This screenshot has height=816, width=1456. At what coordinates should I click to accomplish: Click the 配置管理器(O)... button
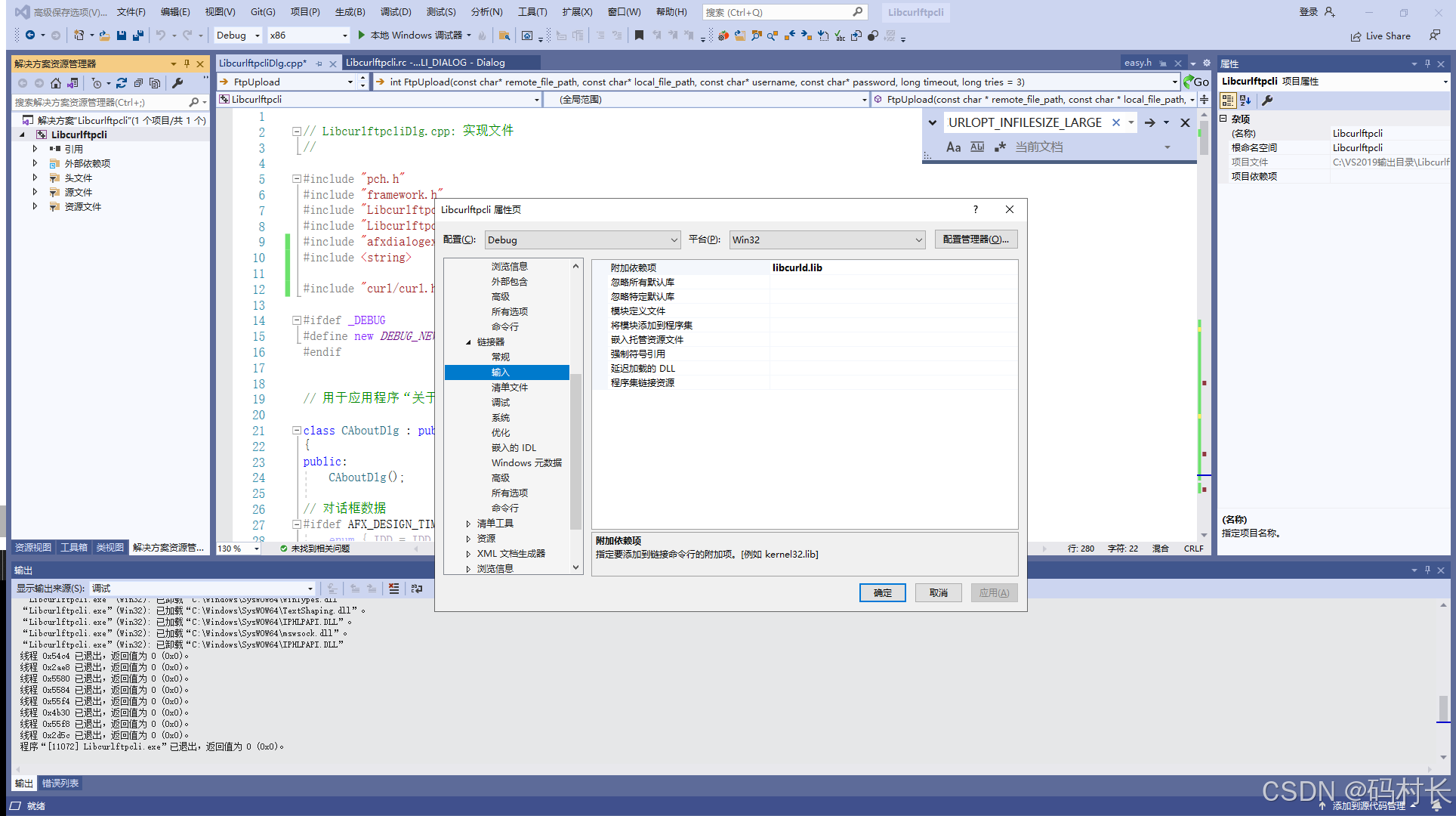pos(976,240)
